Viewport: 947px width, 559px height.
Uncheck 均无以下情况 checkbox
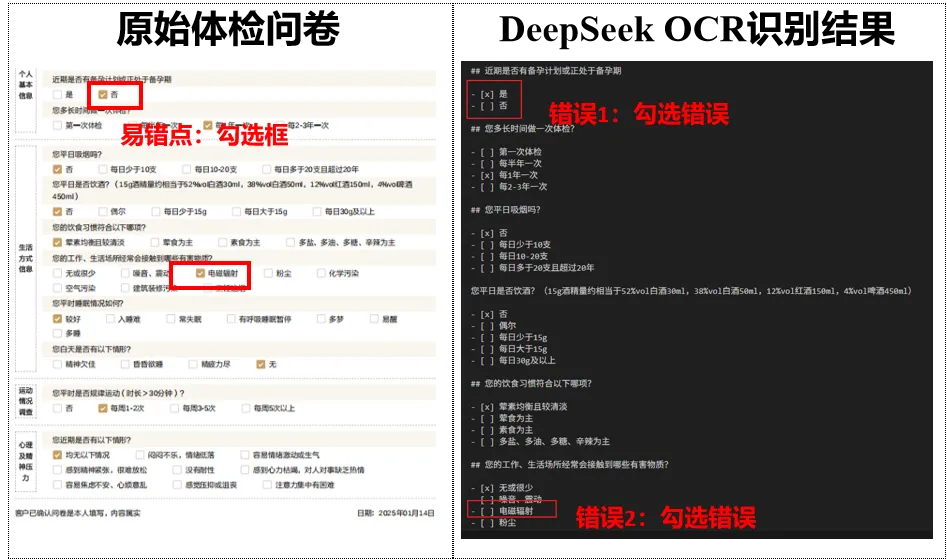[x=57, y=454]
